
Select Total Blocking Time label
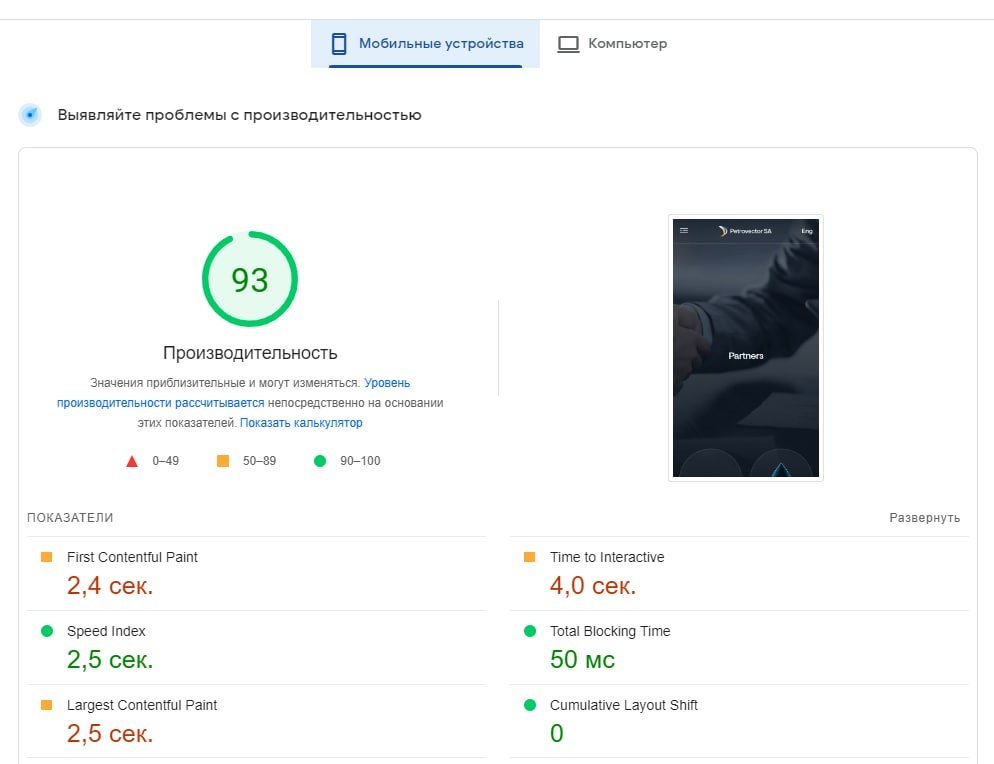610,631
